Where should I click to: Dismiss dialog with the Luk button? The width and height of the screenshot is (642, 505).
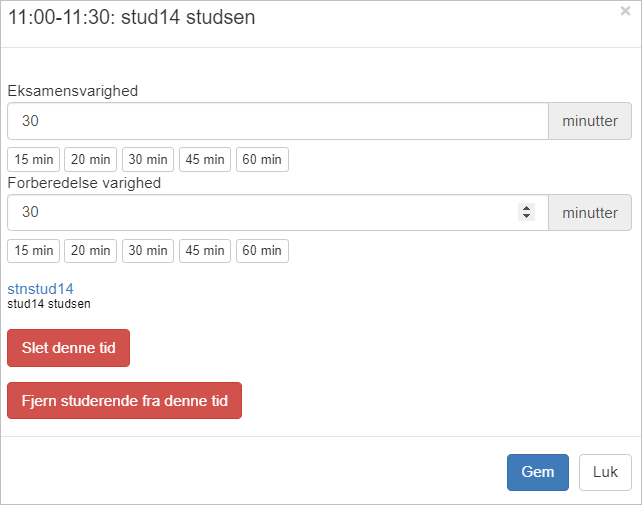(x=605, y=472)
